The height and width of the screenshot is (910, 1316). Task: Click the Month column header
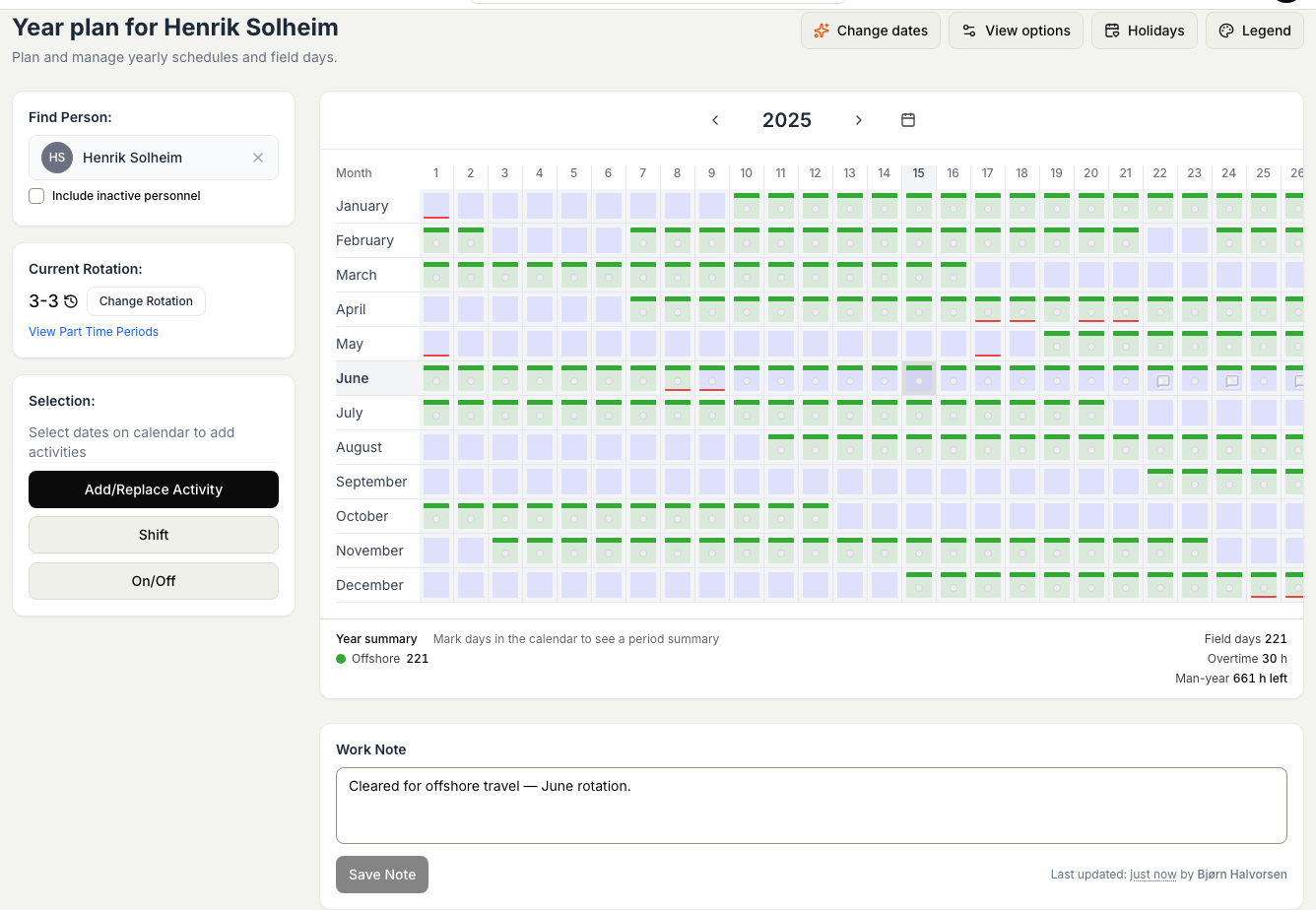coord(354,173)
